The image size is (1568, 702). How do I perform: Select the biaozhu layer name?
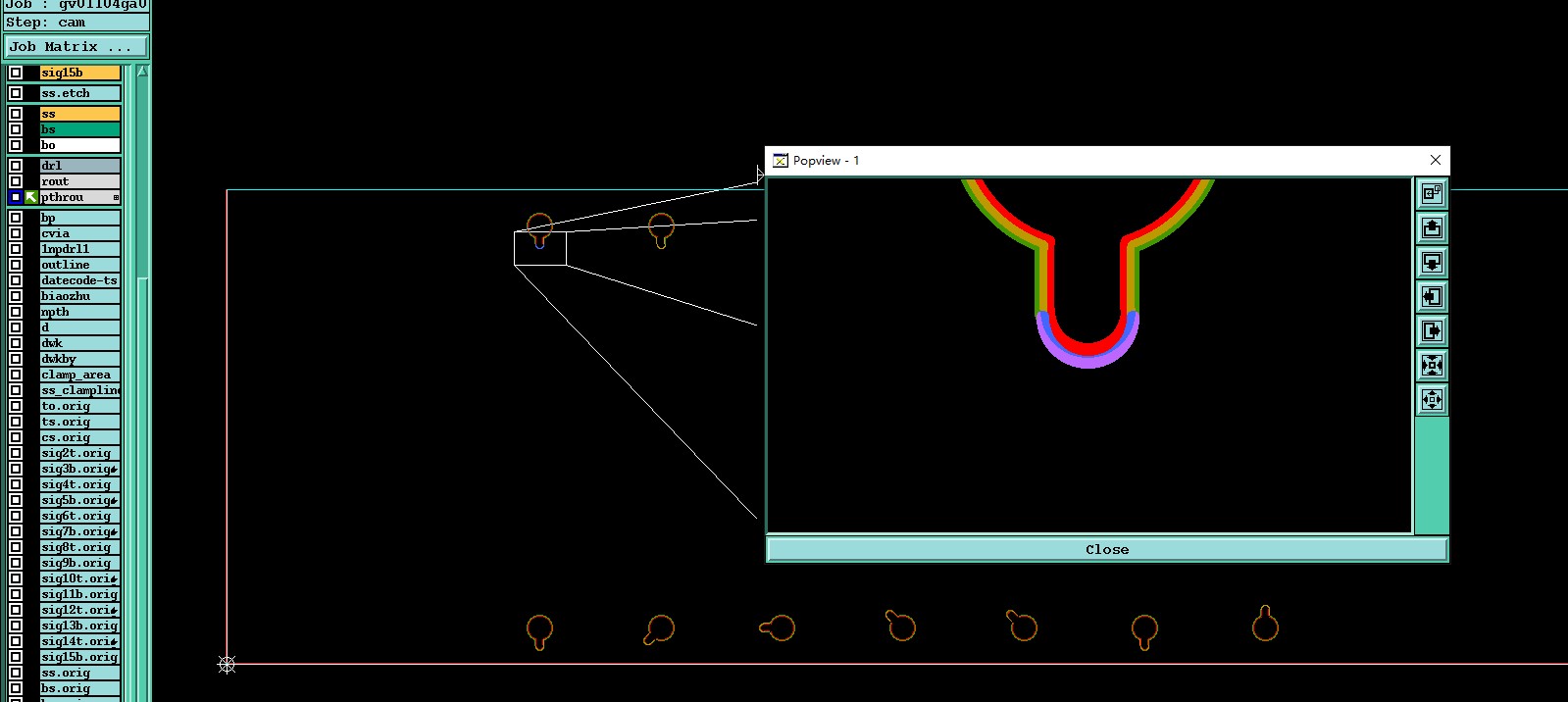pyautogui.click(x=79, y=296)
